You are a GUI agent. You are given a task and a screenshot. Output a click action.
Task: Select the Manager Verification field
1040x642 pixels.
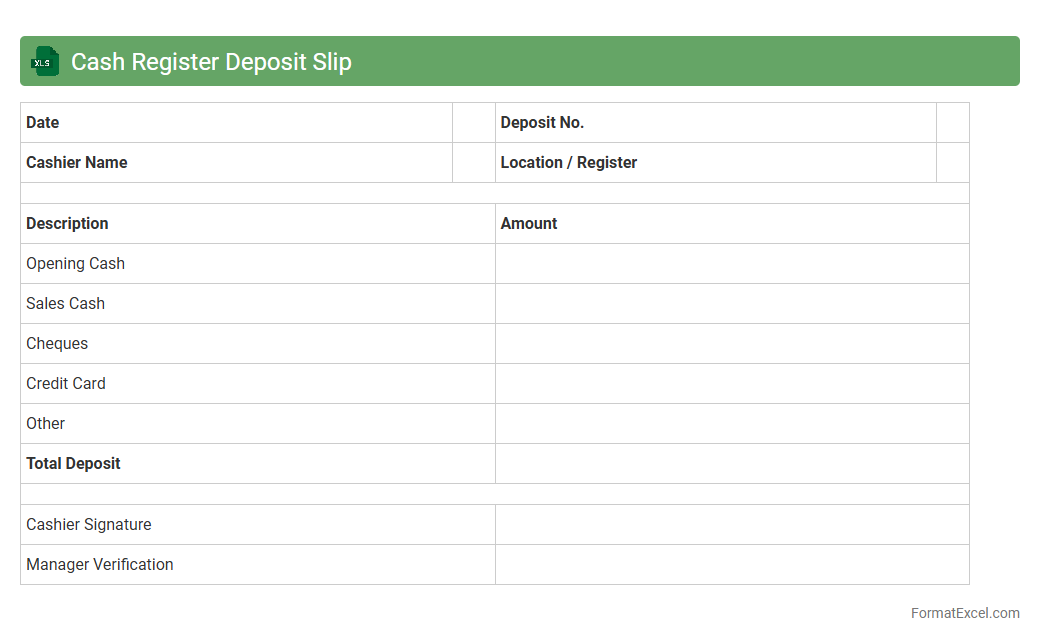click(731, 565)
